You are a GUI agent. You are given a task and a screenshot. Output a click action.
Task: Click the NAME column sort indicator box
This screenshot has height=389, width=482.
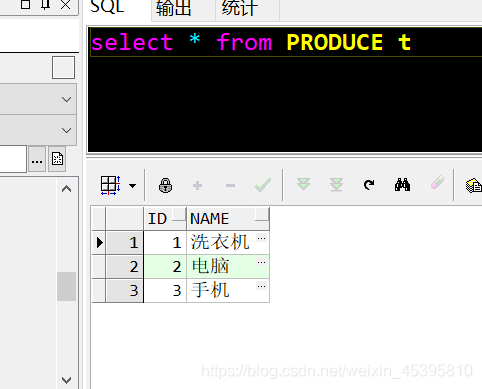pos(261,214)
